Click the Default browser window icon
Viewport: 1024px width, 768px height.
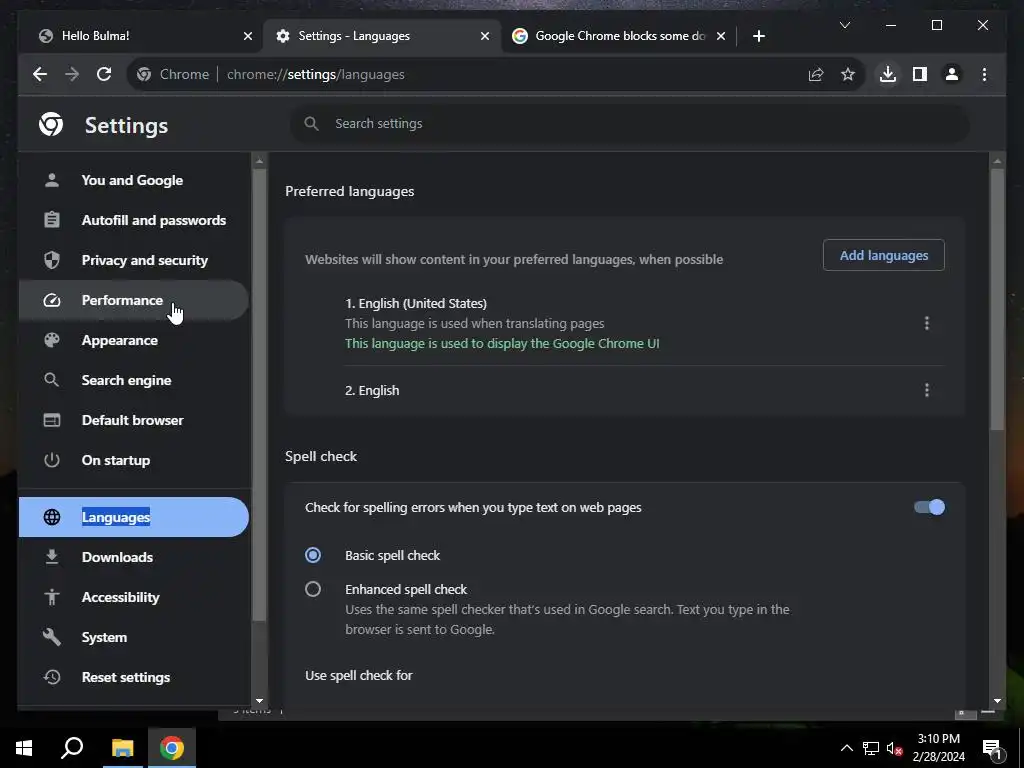click(x=52, y=420)
